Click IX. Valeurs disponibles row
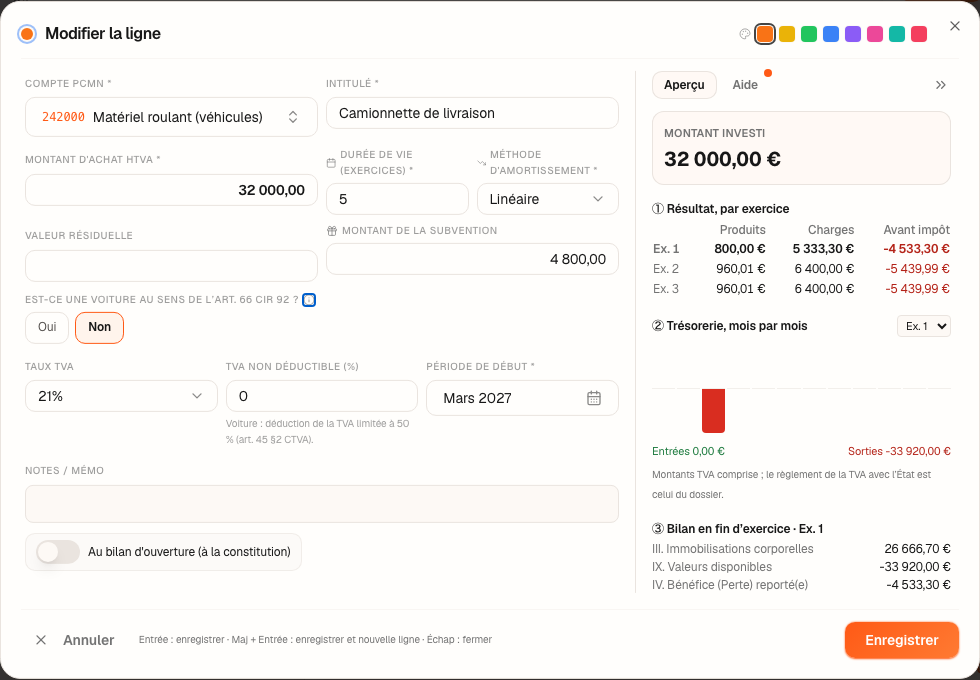980x680 pixels. (x=801, y=567)
